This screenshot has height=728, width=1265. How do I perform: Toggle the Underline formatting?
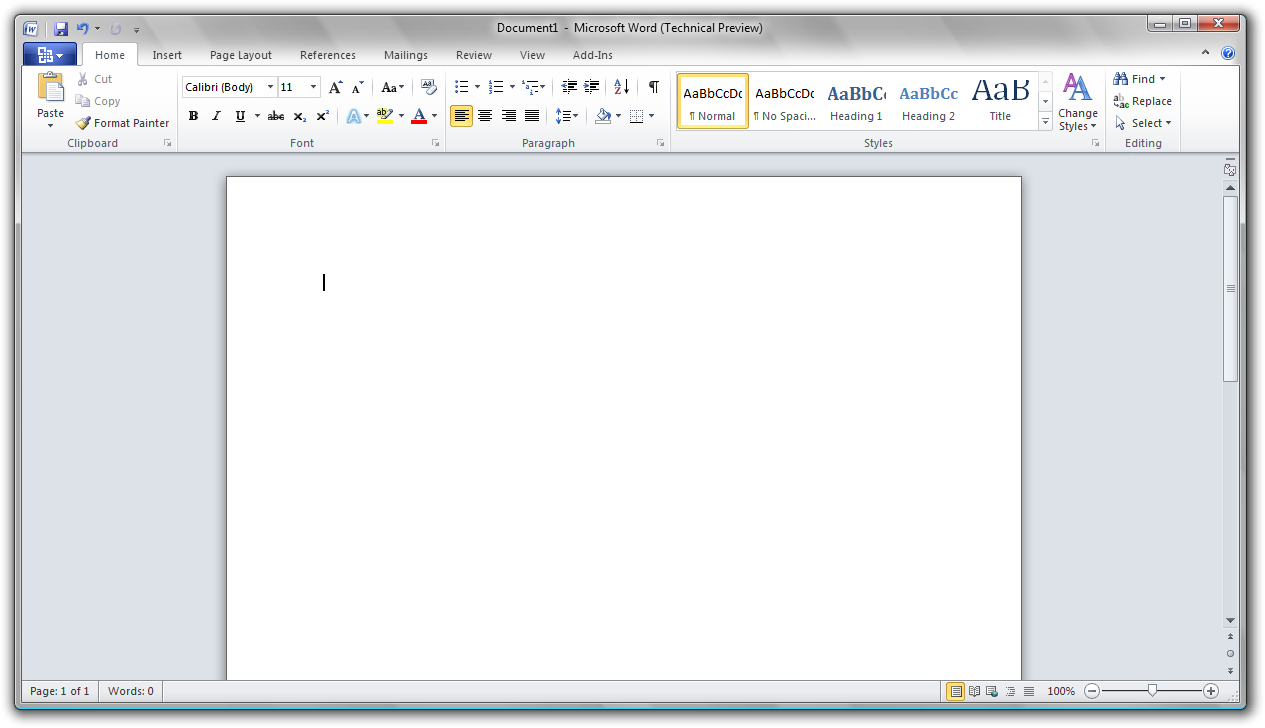pyautogui.click(x=239, y=115)
